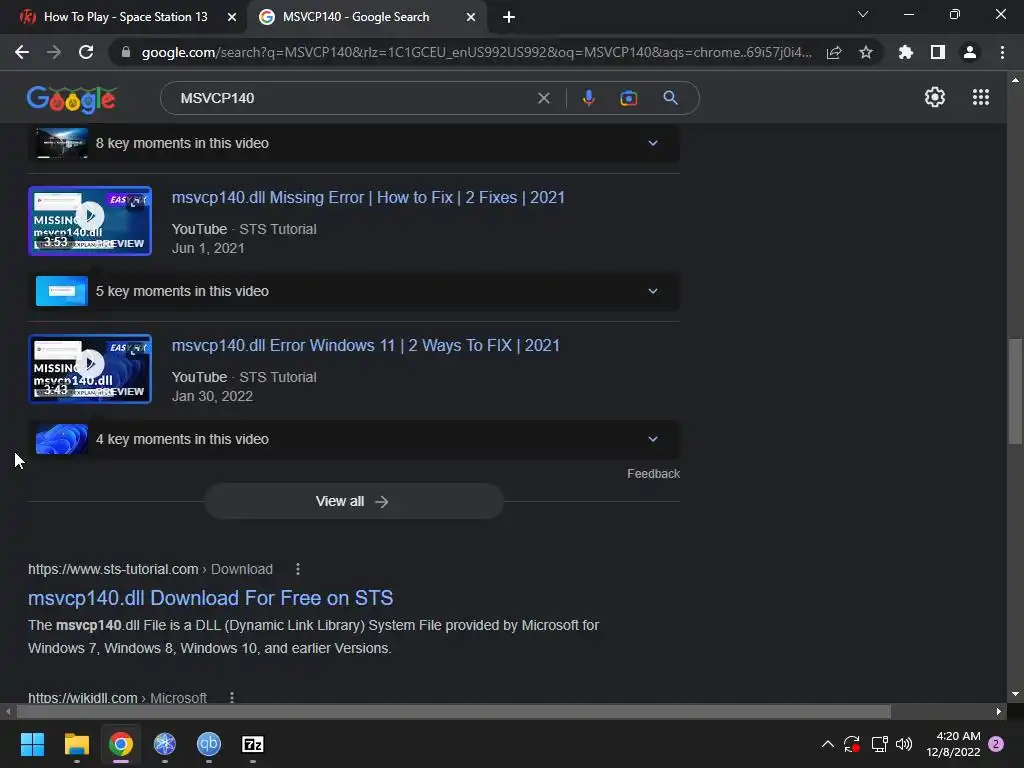Click the vertical scrollbar thumb
Screen dimensions: 1024x768
(x=1014, y=391)
